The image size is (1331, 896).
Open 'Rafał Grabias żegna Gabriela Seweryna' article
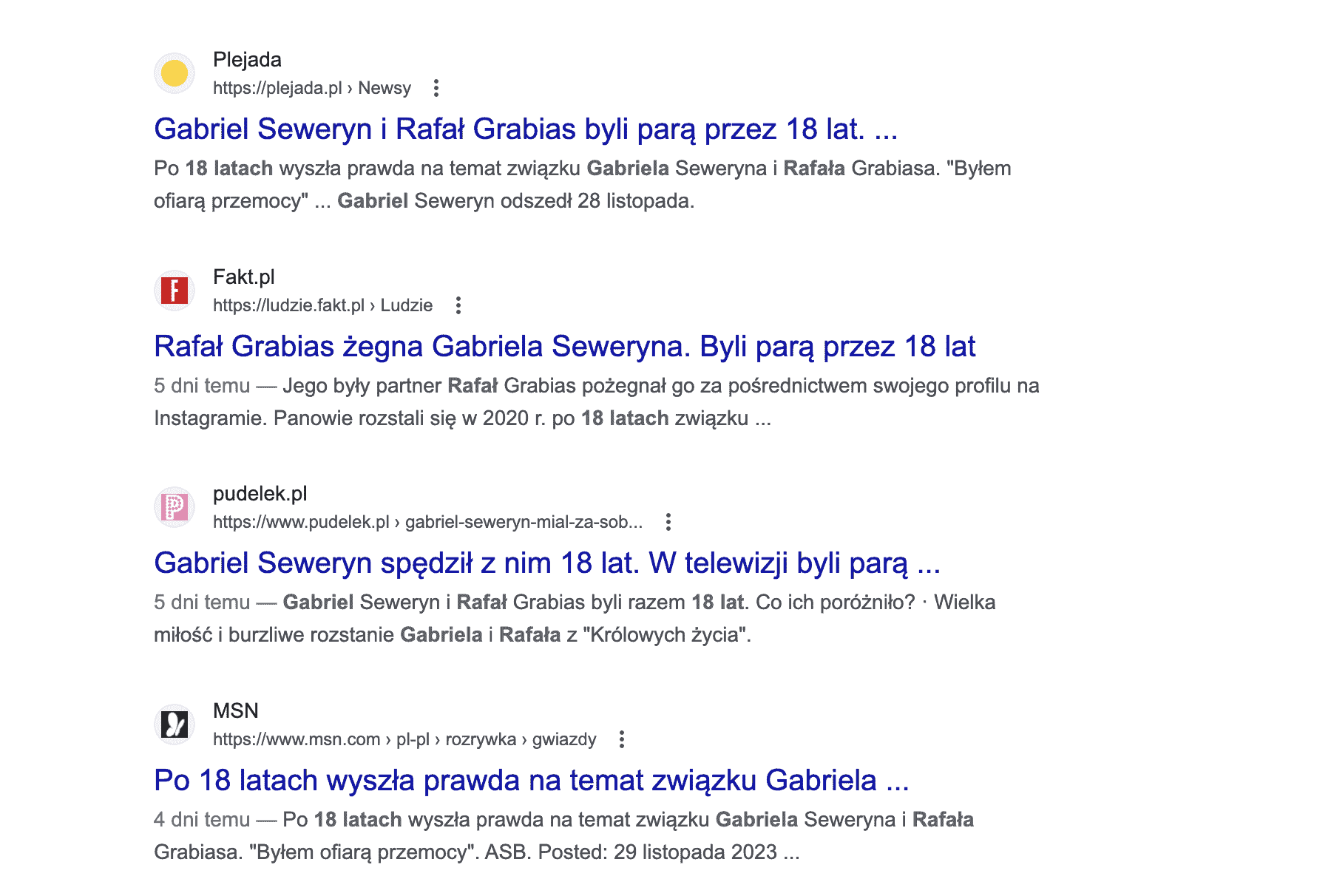[x=564, y=347]
